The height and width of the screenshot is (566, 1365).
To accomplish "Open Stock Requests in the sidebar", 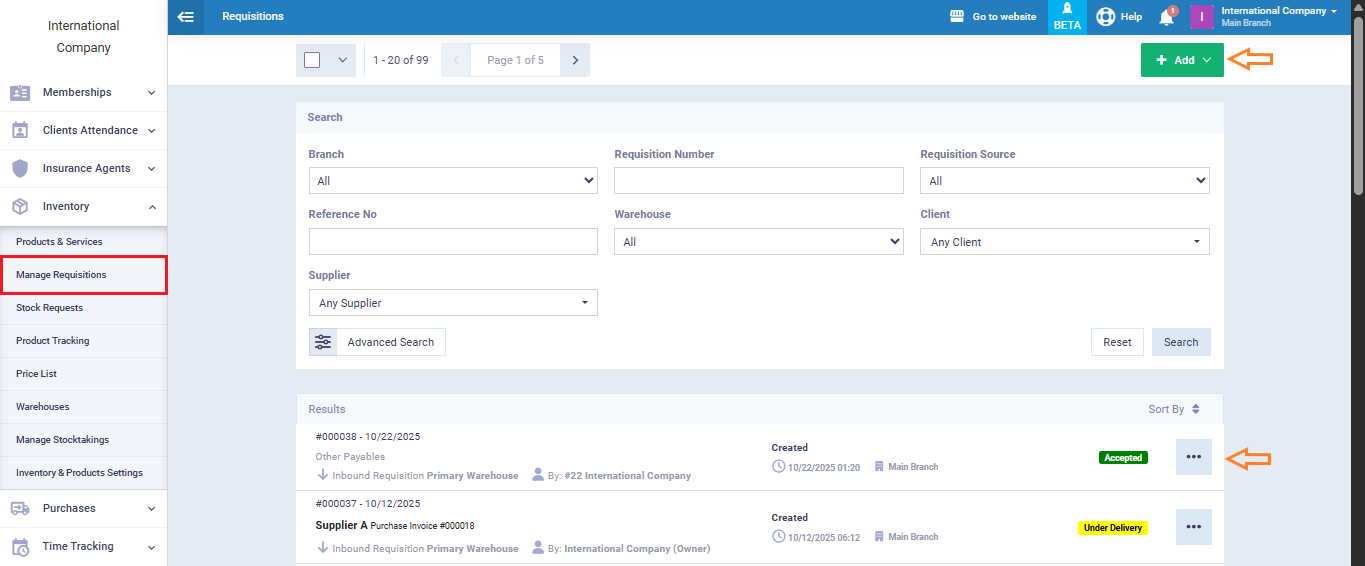I will [x=50, y=308].
